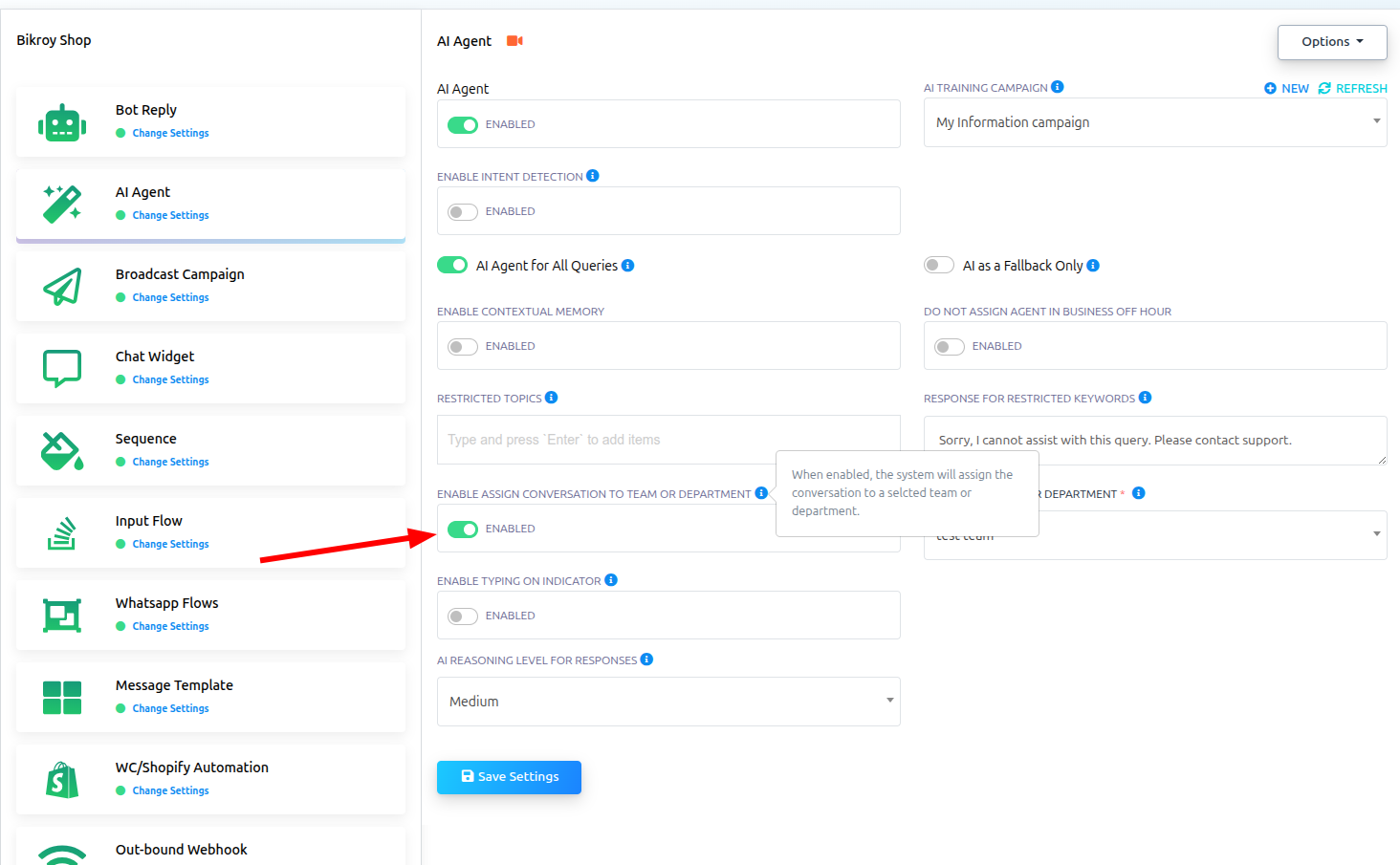Click the Broadcast Campaign paper plane icon
The image size is (1400, 865).
tap(62, 287)
